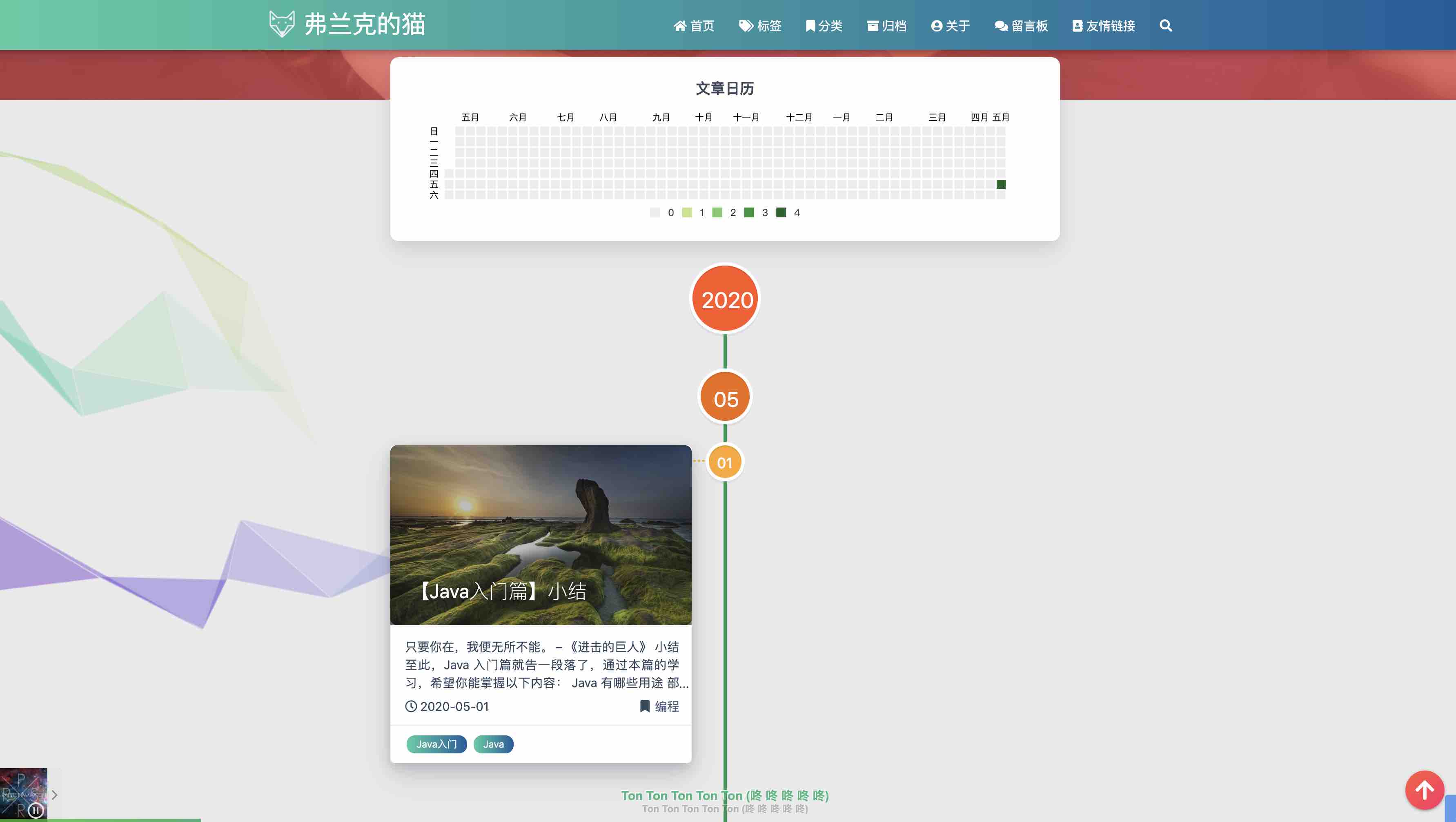The image size is (1456, 822).
Task: Click the fox logo icon in header
Action: (281, 24)
